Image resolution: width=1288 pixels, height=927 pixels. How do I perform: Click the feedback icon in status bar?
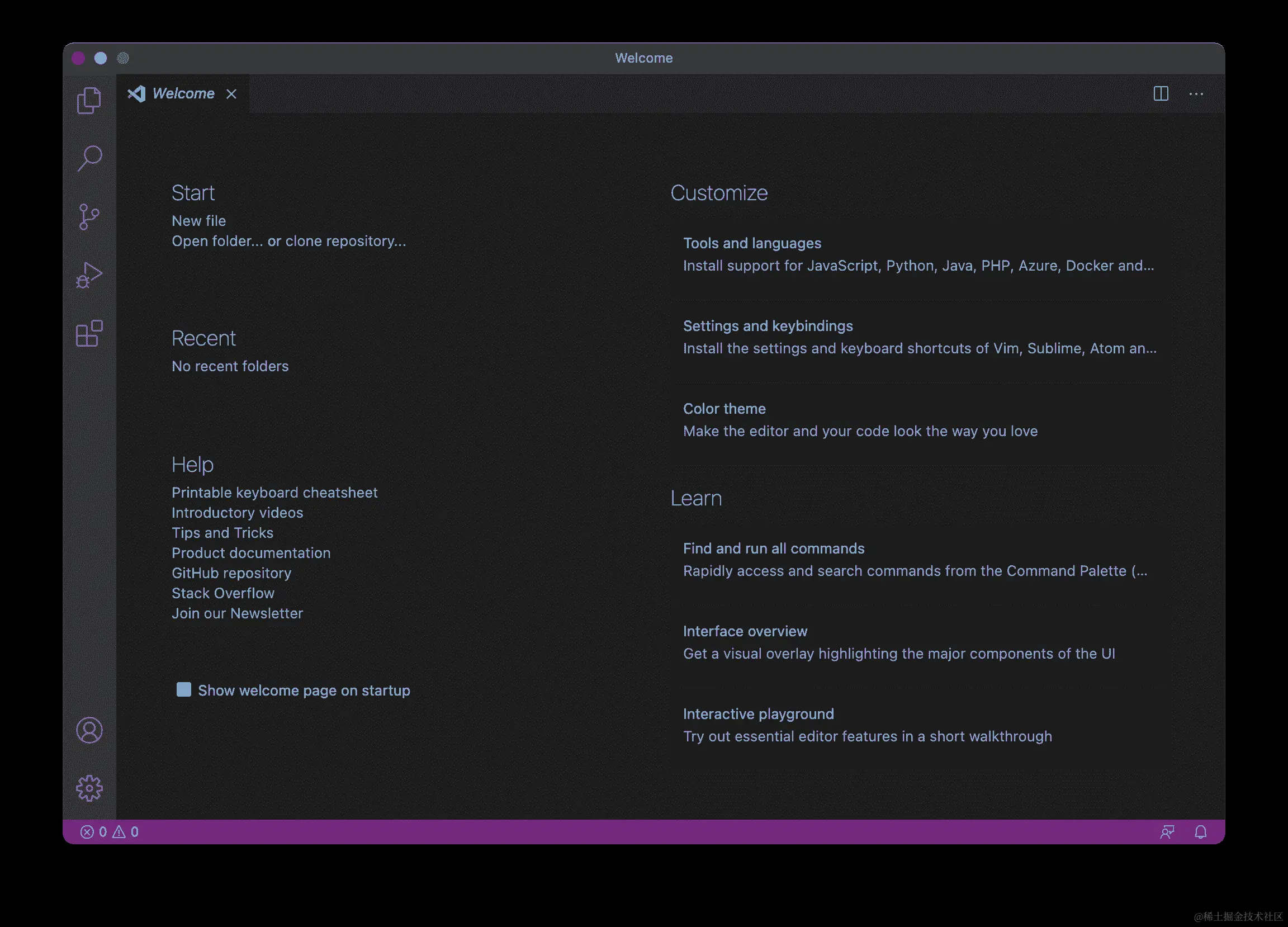click(1167, 832)
